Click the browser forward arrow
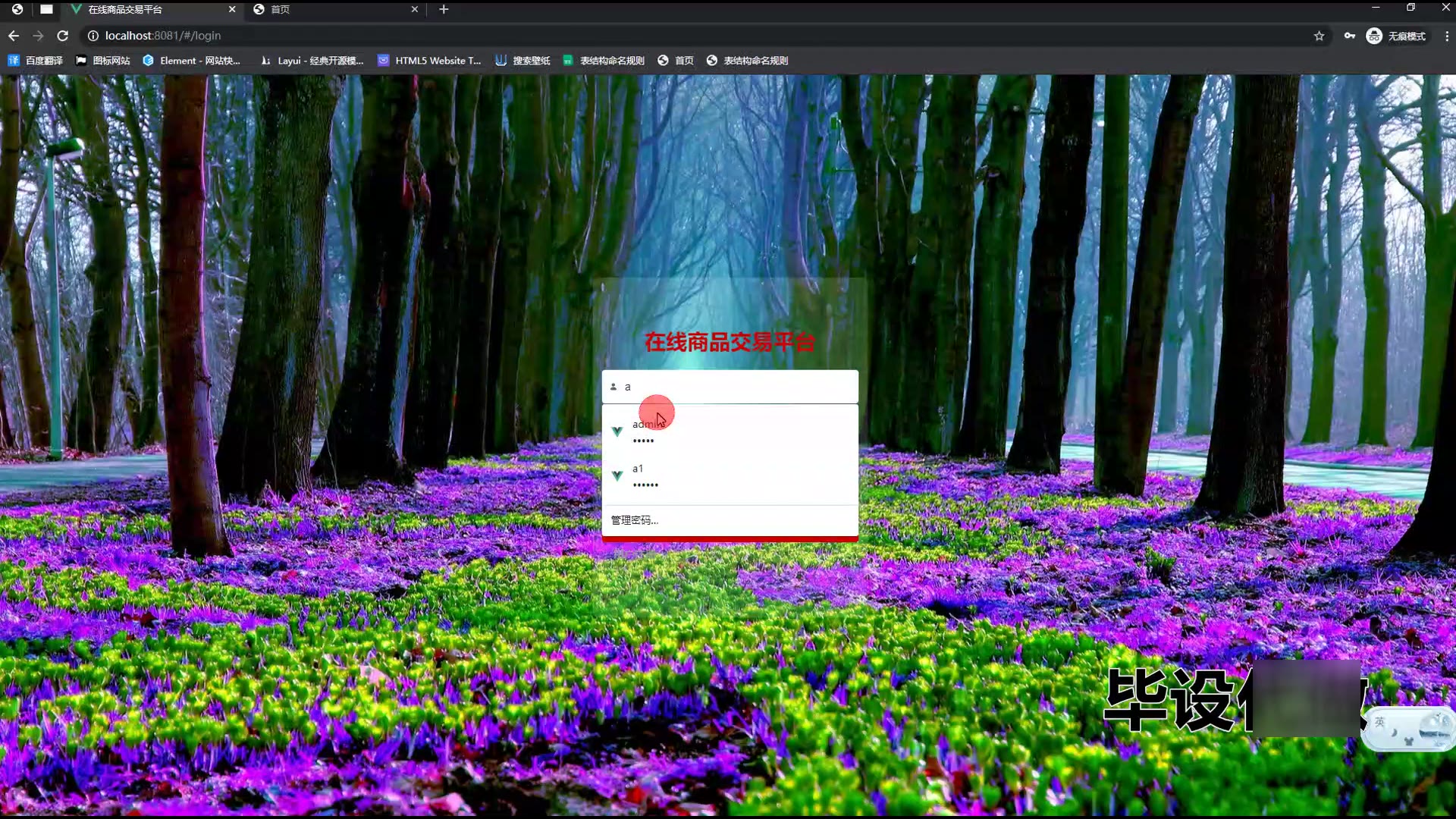This screenshot has width=1456, height=819. (x=38, y=36)
